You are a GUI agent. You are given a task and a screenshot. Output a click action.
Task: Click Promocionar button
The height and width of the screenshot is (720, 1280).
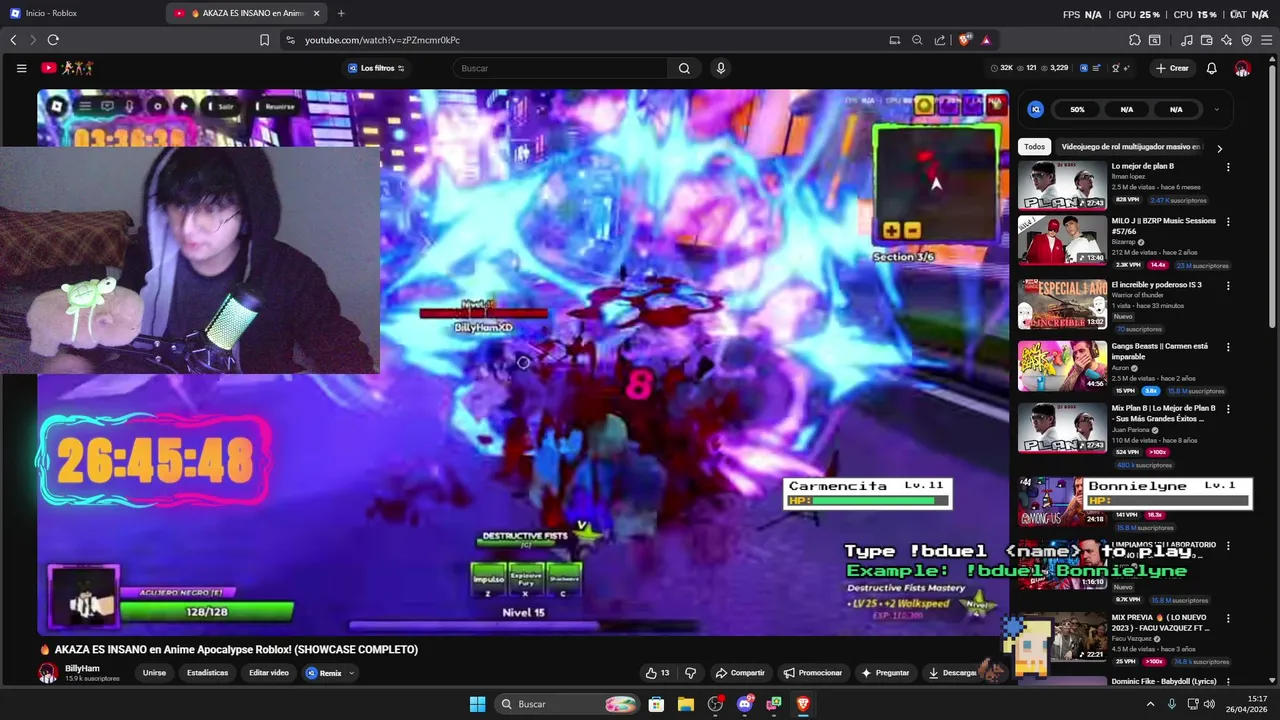pyautogui.click(x=812, y=673)
